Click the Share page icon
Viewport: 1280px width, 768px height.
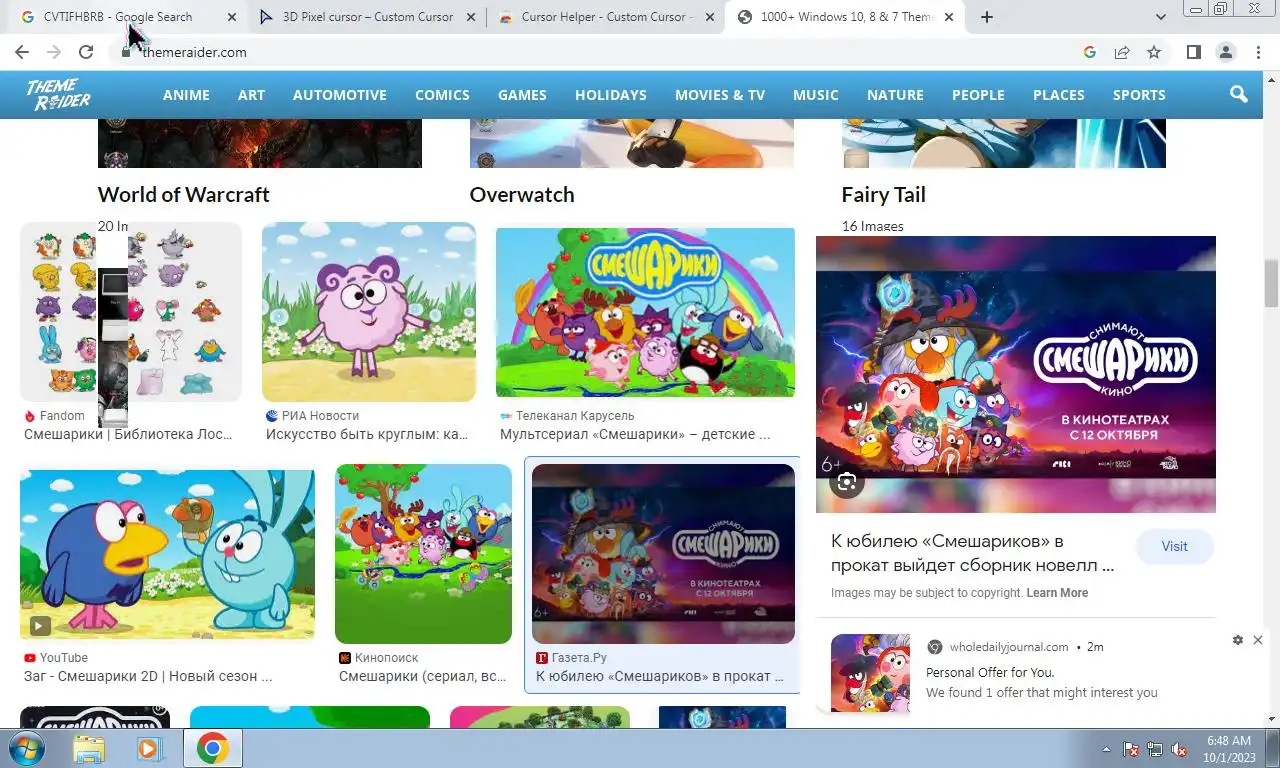pos(1122,52)
